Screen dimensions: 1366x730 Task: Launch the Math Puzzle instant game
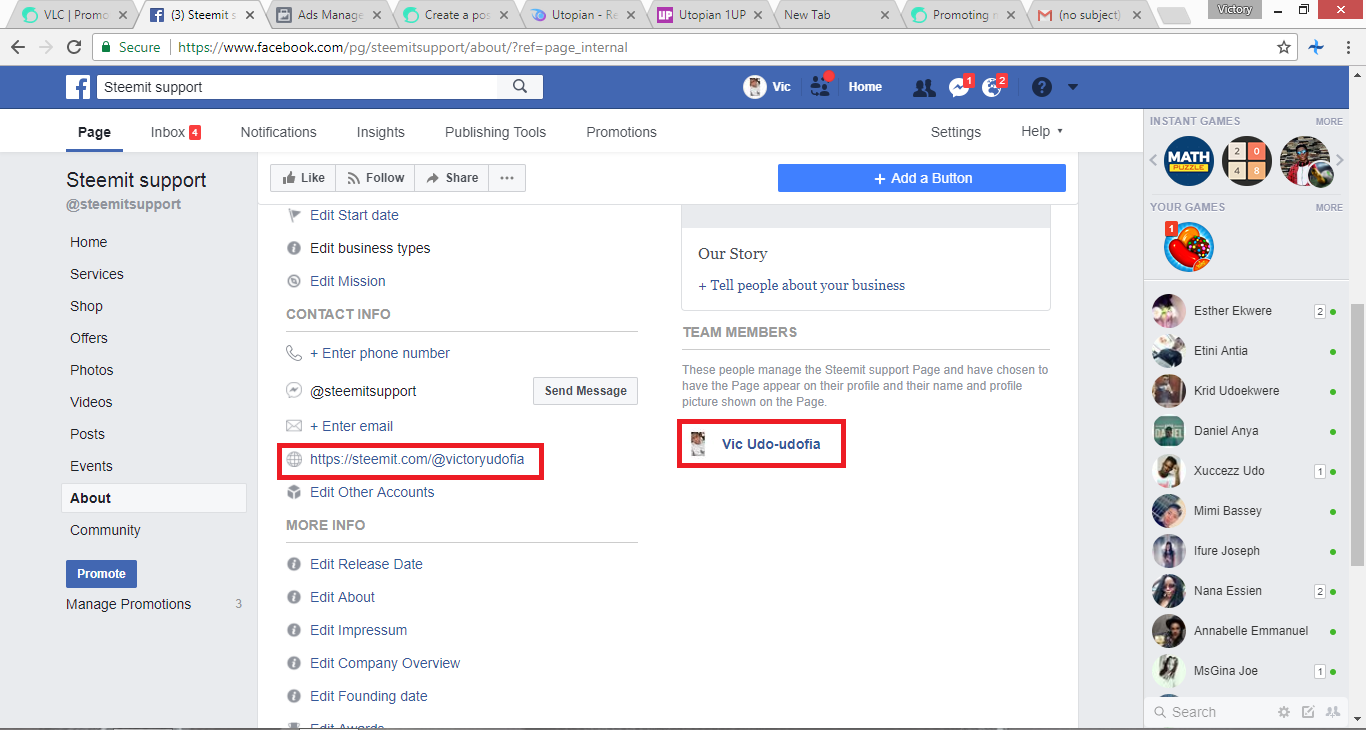point(1189,161)
